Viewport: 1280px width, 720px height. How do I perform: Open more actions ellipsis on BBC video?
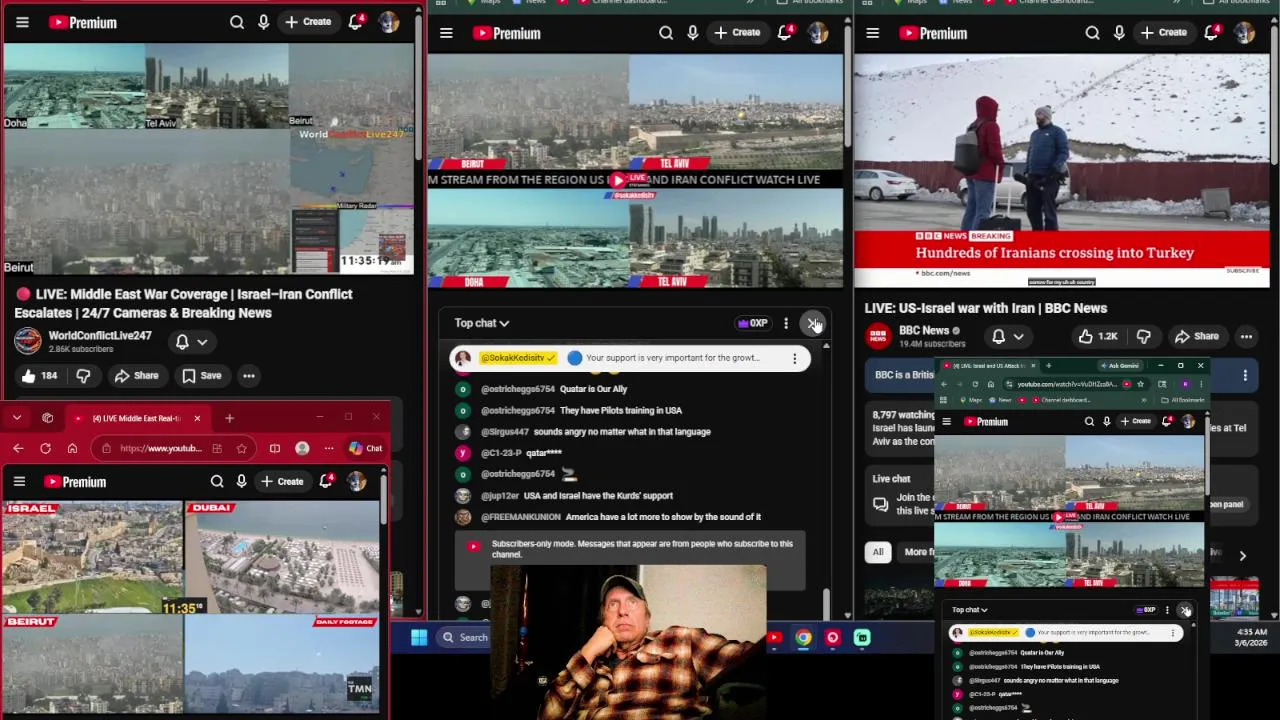point(1246,337)
